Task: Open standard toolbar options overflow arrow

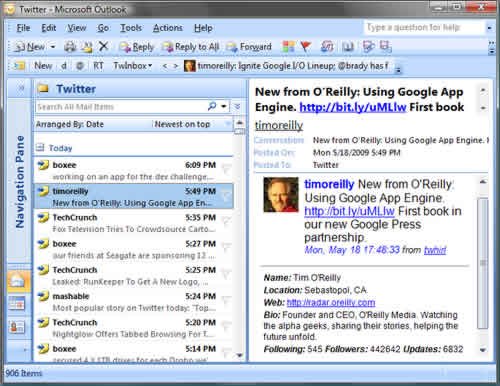Action: point(491,48)
